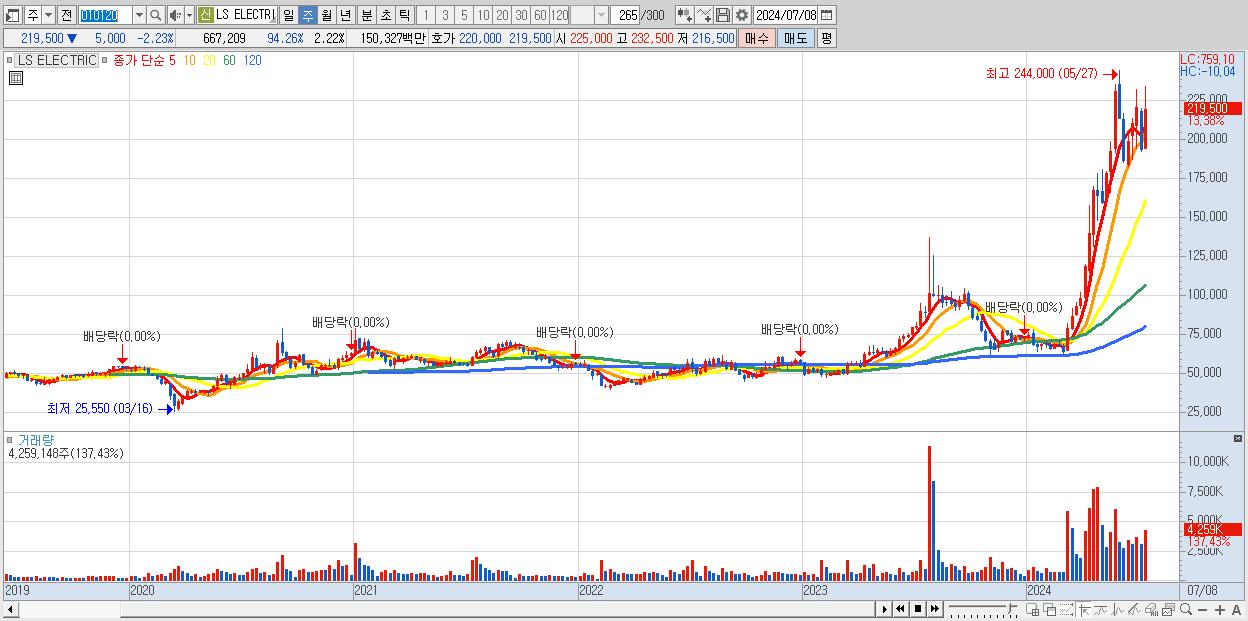Click the green 신 badge icon
The height and width of the screenshot is (621, 1248).
(205, 15)
